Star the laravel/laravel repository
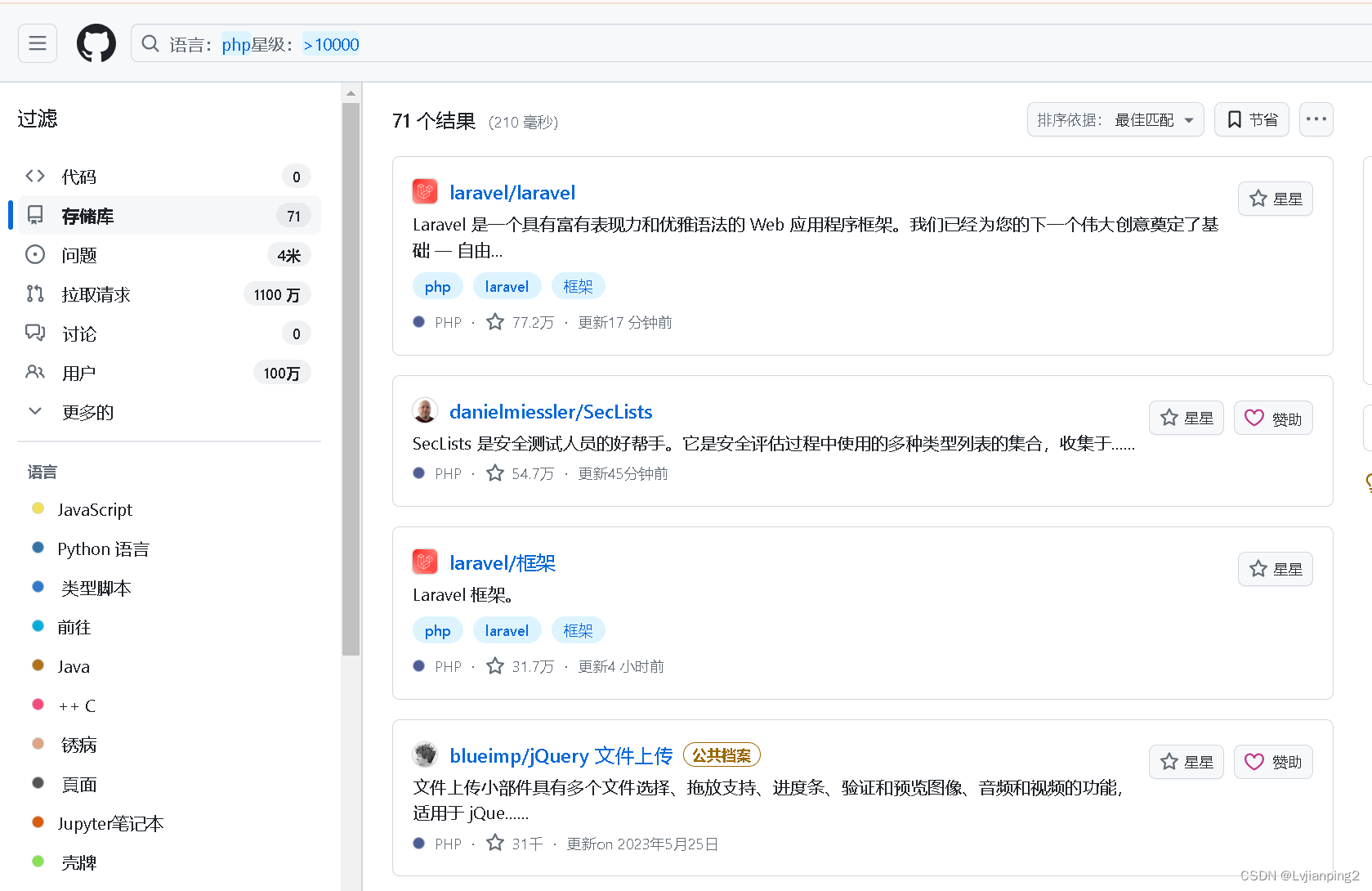Screen dimensions: 1372x891 coord(1276,199)
